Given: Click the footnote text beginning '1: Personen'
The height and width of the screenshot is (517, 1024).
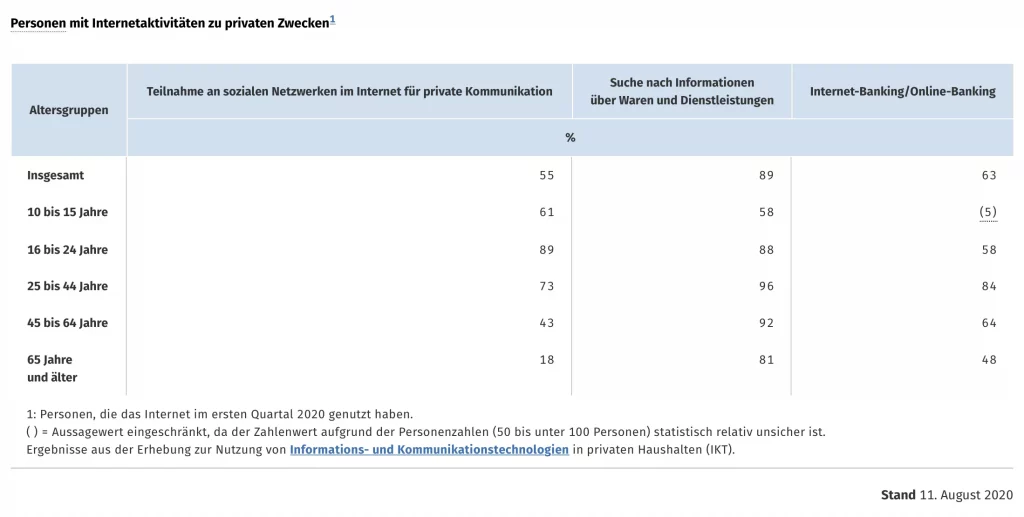Looking at the screenshot, I should click(219, 414).
